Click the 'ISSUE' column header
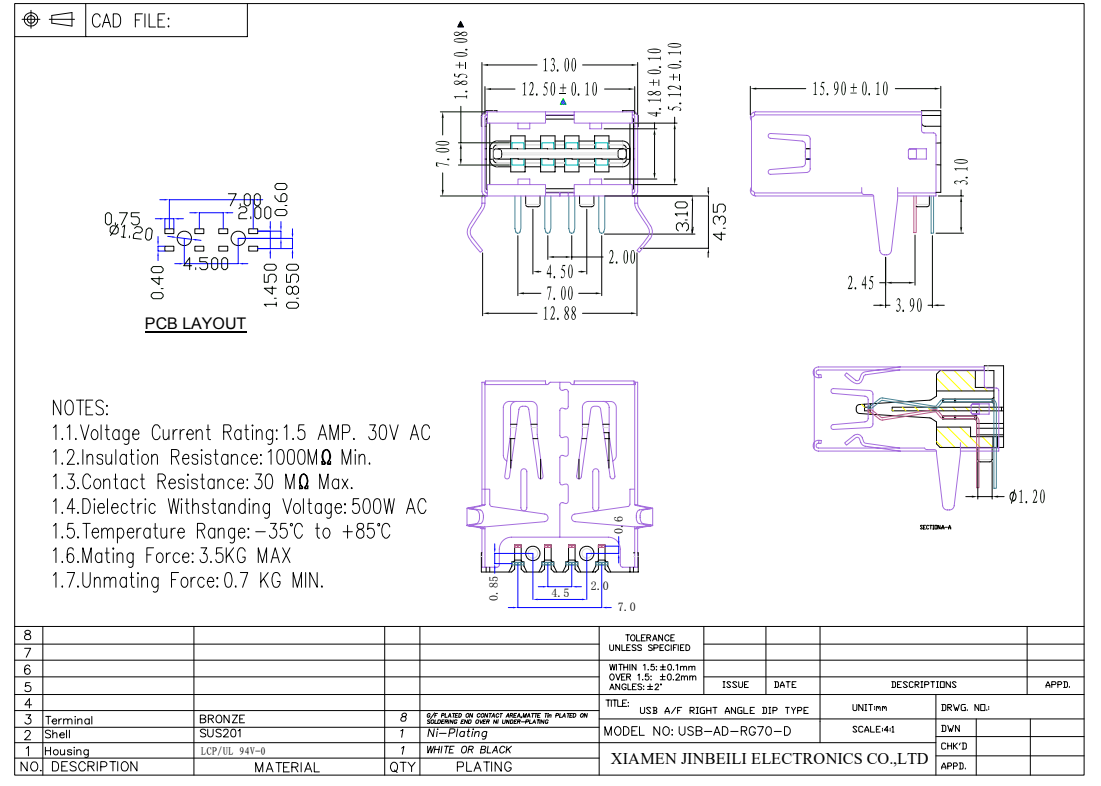1101x786 pixels. point(735,685)
